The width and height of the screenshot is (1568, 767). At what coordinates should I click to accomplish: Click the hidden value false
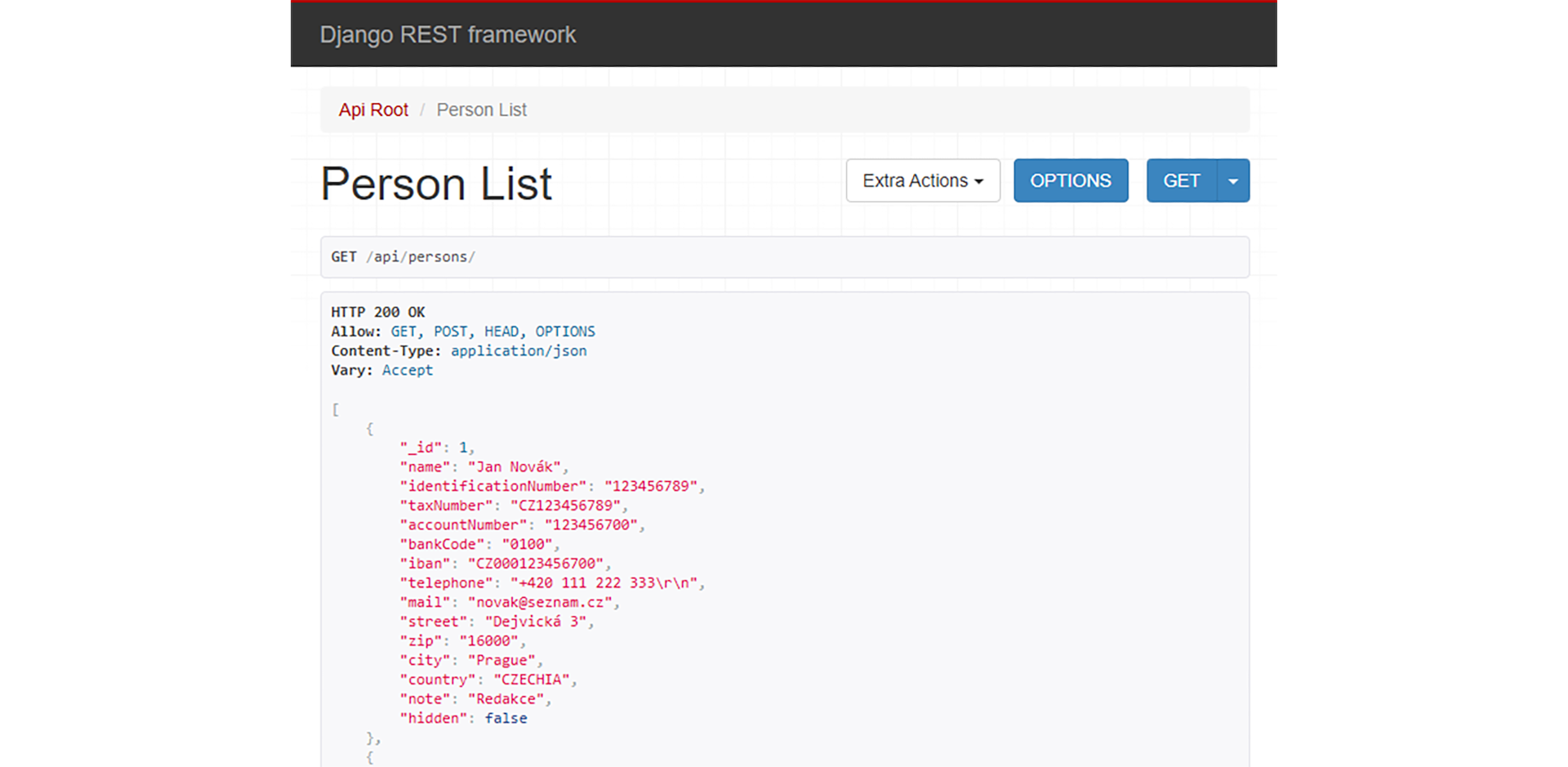[x=506, y=718]
